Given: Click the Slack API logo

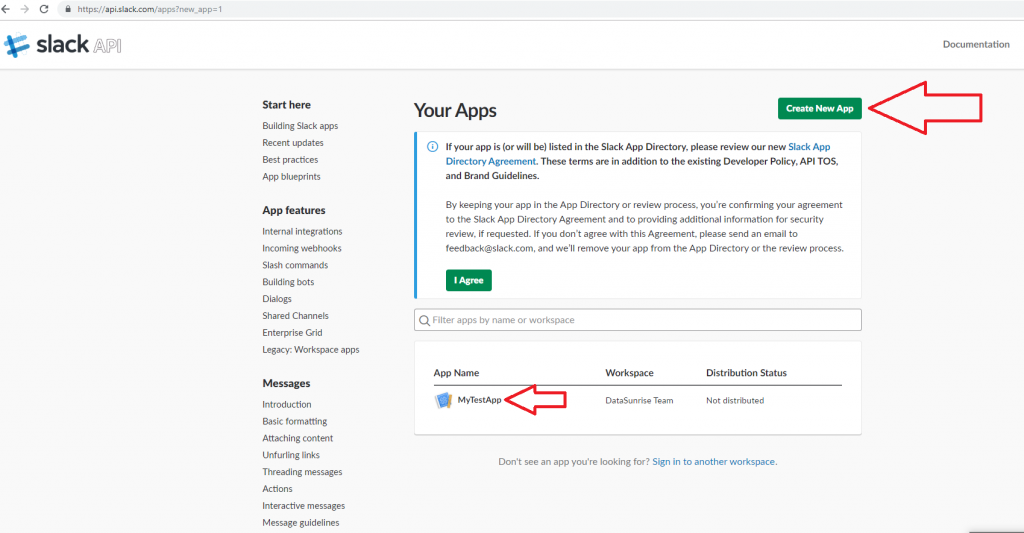Looking at the screenshot, I should [x=63, y=45].
